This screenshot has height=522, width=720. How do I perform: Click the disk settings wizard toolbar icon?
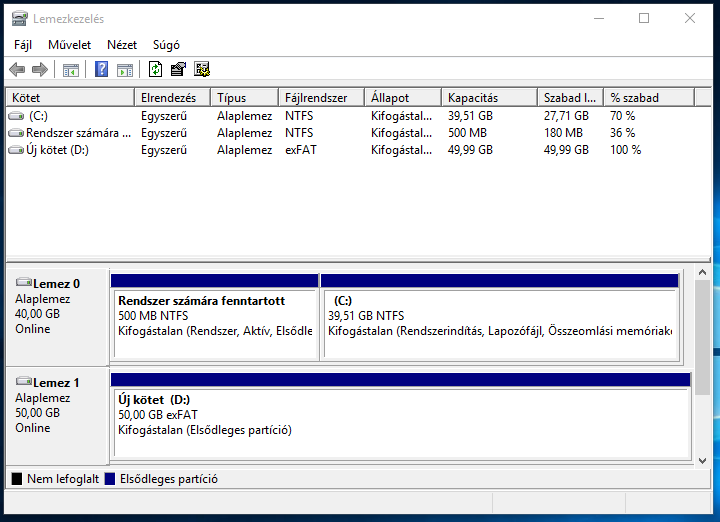202,69
